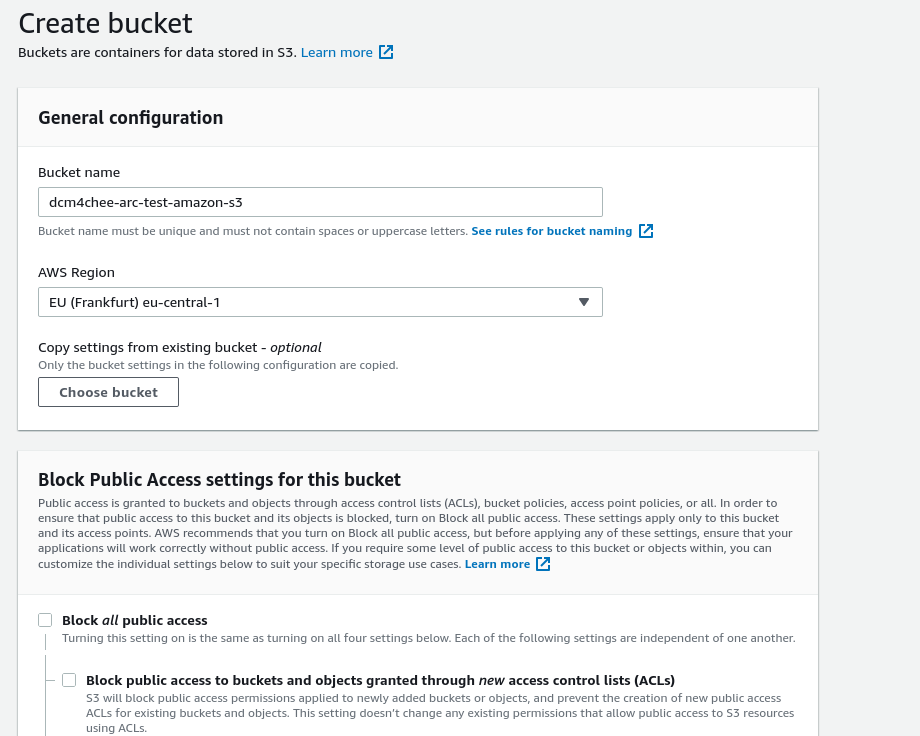Click the new access control lists setting label

(380, 680)
